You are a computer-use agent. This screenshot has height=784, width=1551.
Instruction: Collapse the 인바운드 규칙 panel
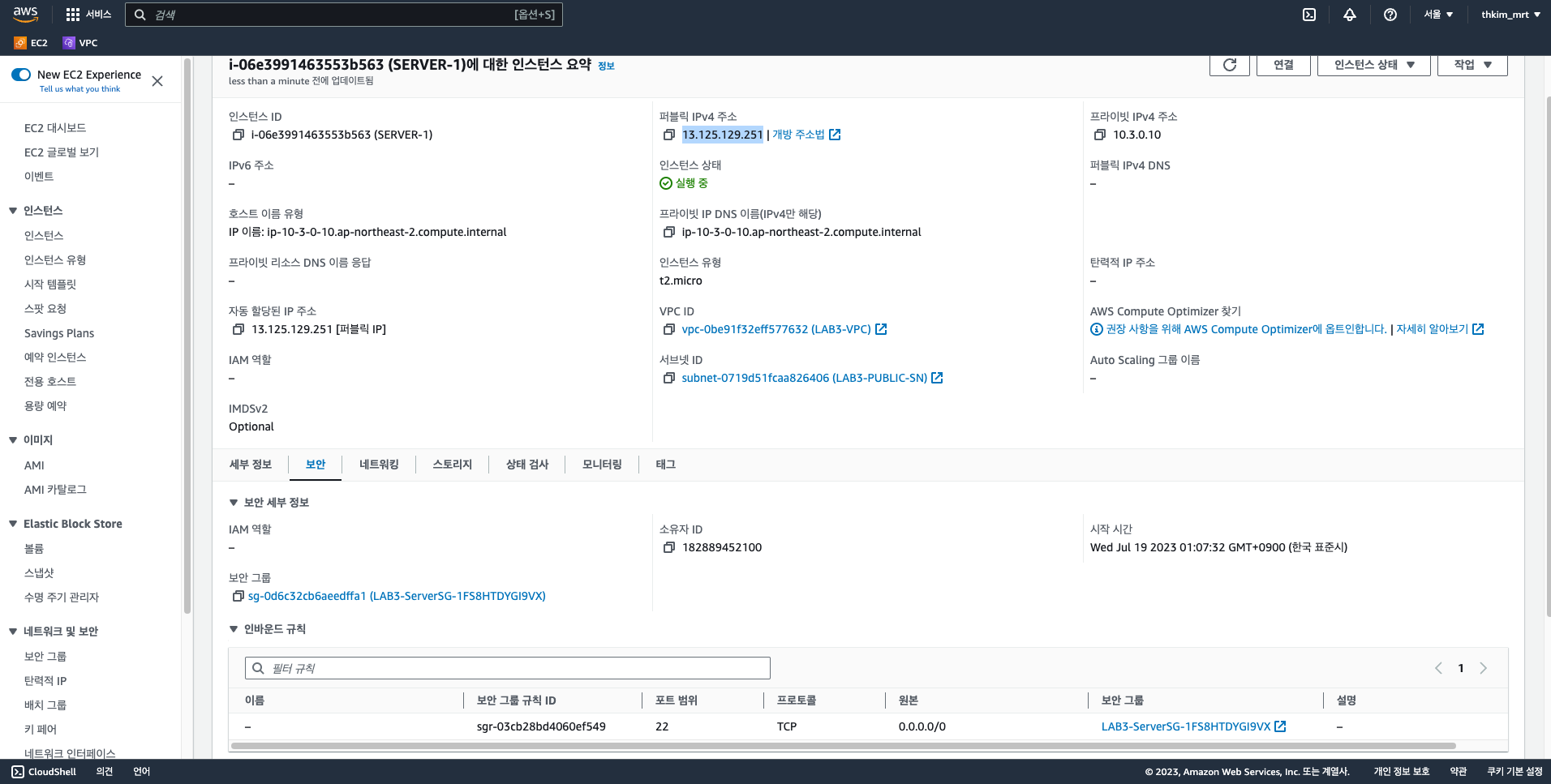(234, 629)
